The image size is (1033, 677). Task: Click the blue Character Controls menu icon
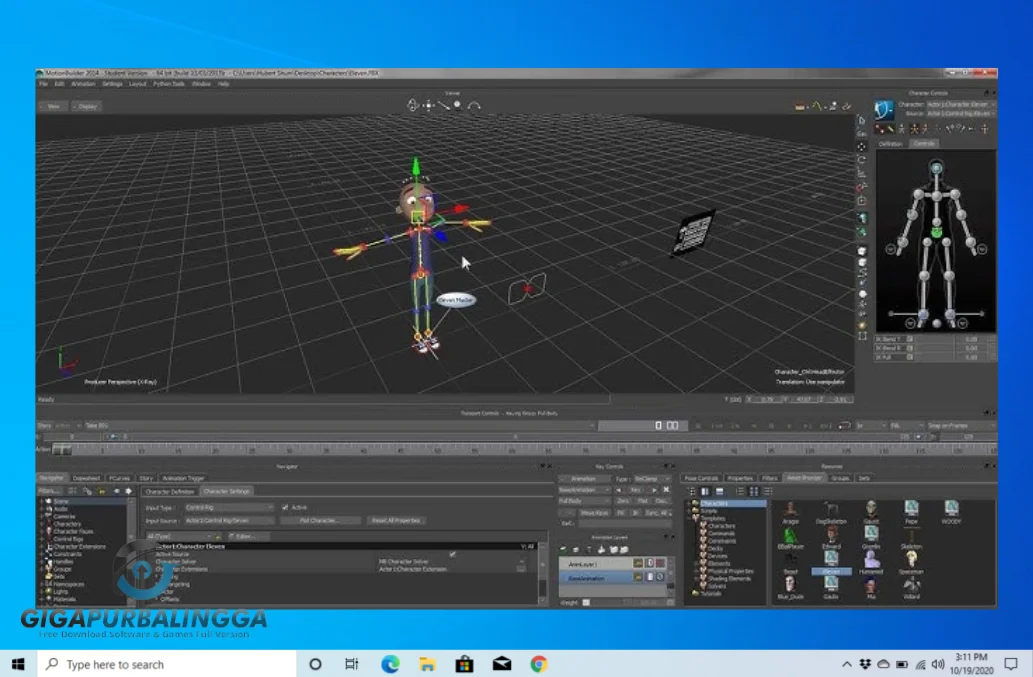point(884,108)
